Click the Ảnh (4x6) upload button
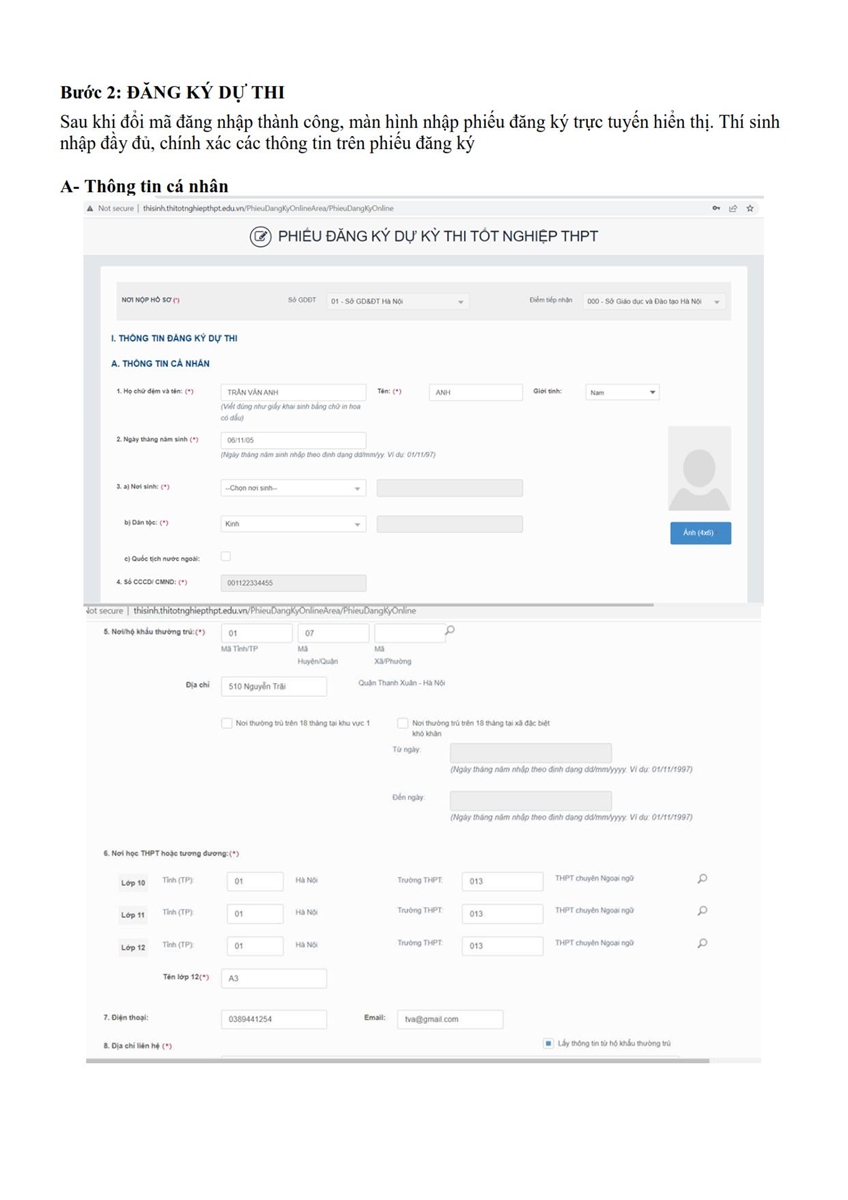The width and height of the screenshot is (848, 1200). [700, 533]
